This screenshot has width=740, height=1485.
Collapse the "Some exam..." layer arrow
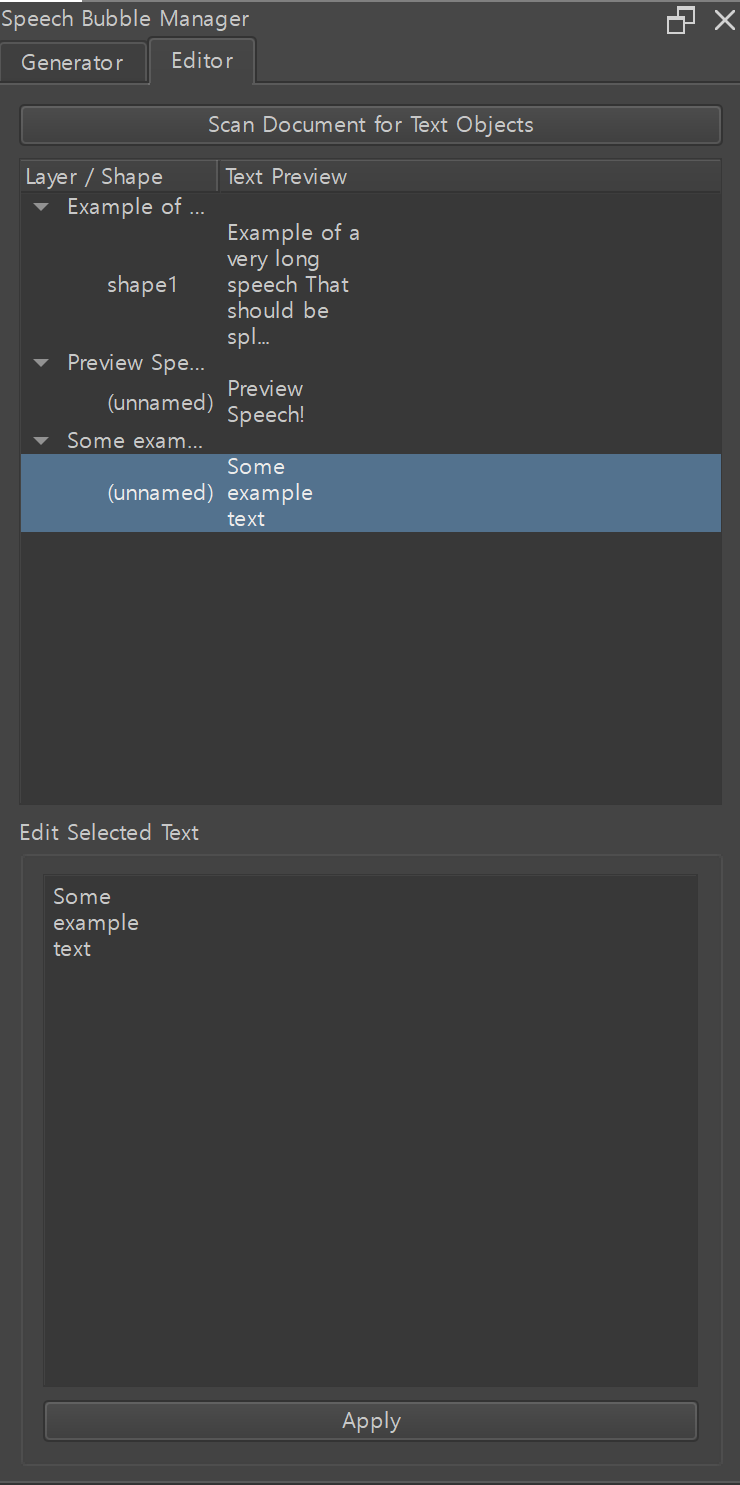(x=41, y=441)
